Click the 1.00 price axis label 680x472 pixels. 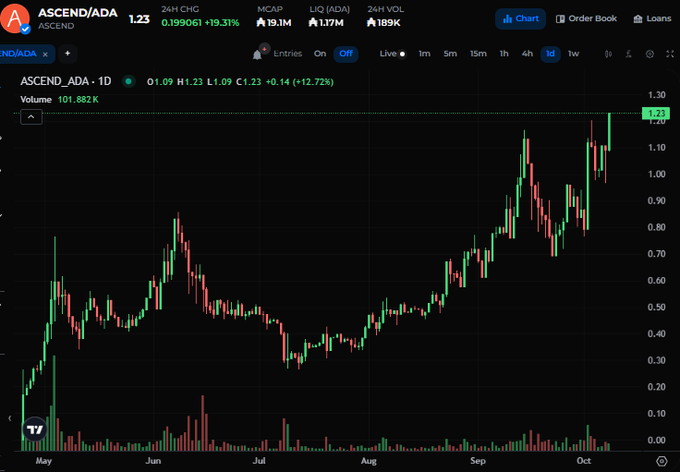coord(656,174)
